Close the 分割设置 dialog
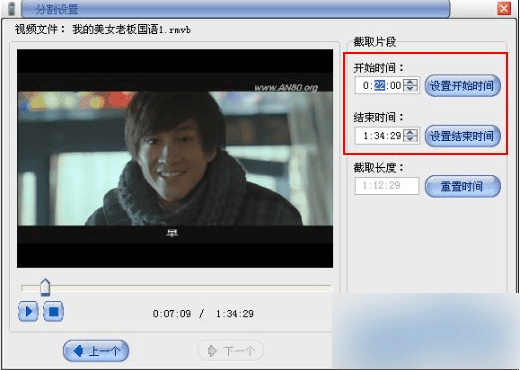 [504, 9]
